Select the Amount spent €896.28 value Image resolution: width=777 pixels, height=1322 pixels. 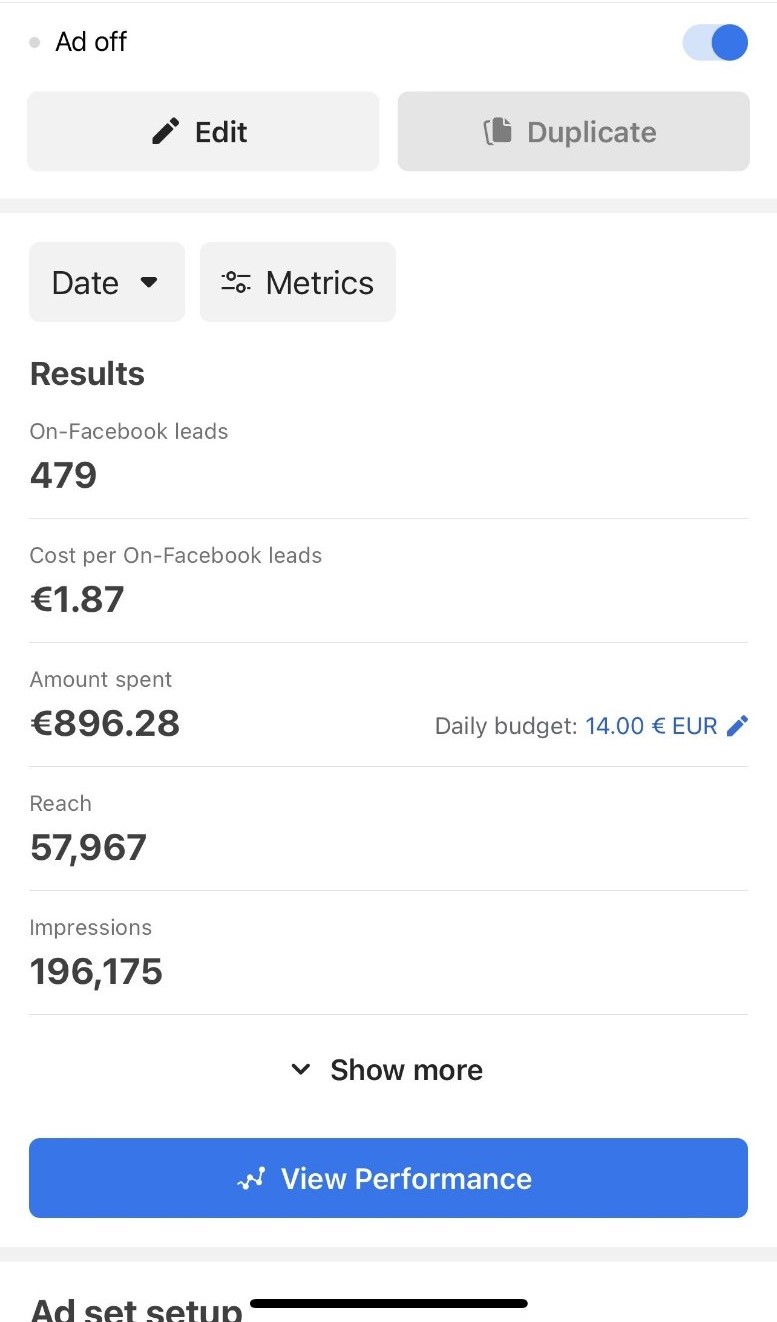[x=105, y=723]
